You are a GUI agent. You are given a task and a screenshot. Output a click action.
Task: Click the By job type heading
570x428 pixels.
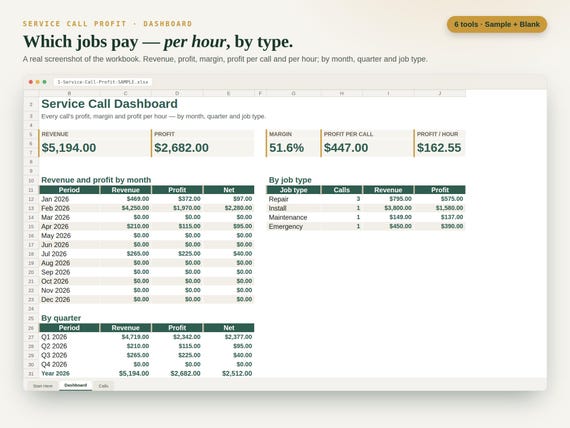(290, 180)
